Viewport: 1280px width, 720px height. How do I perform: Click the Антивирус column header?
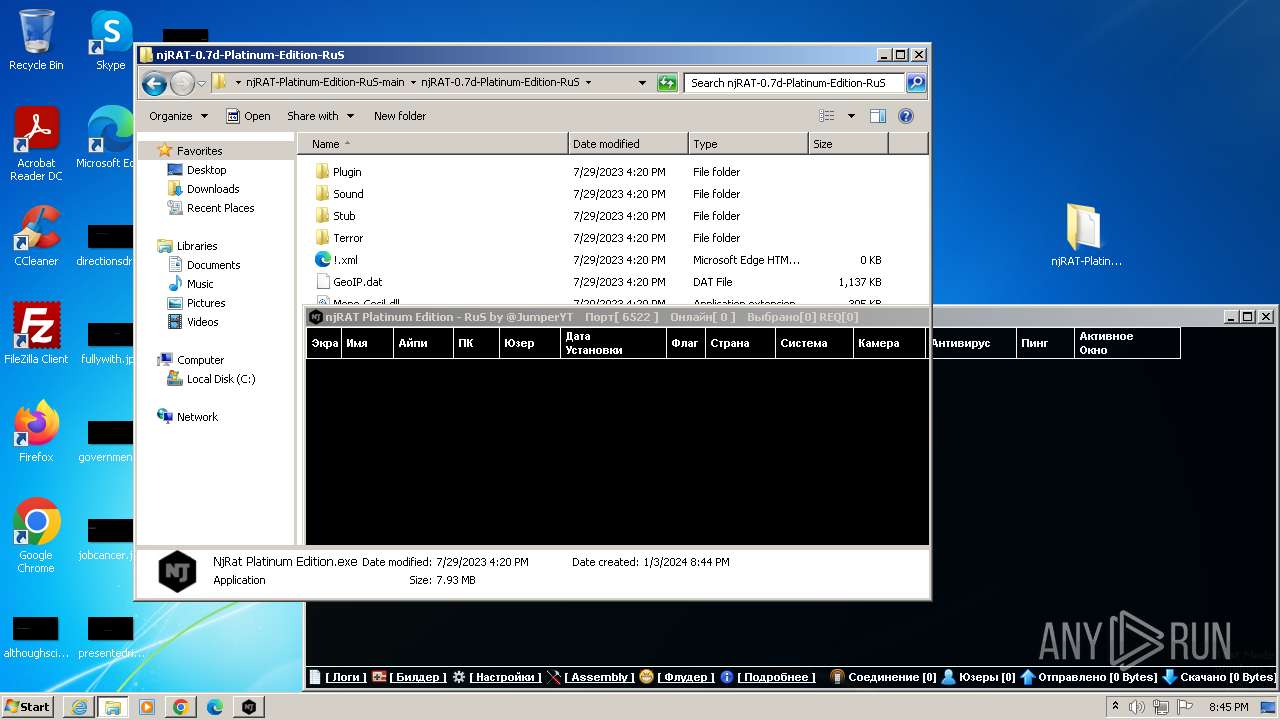(971, 343)
